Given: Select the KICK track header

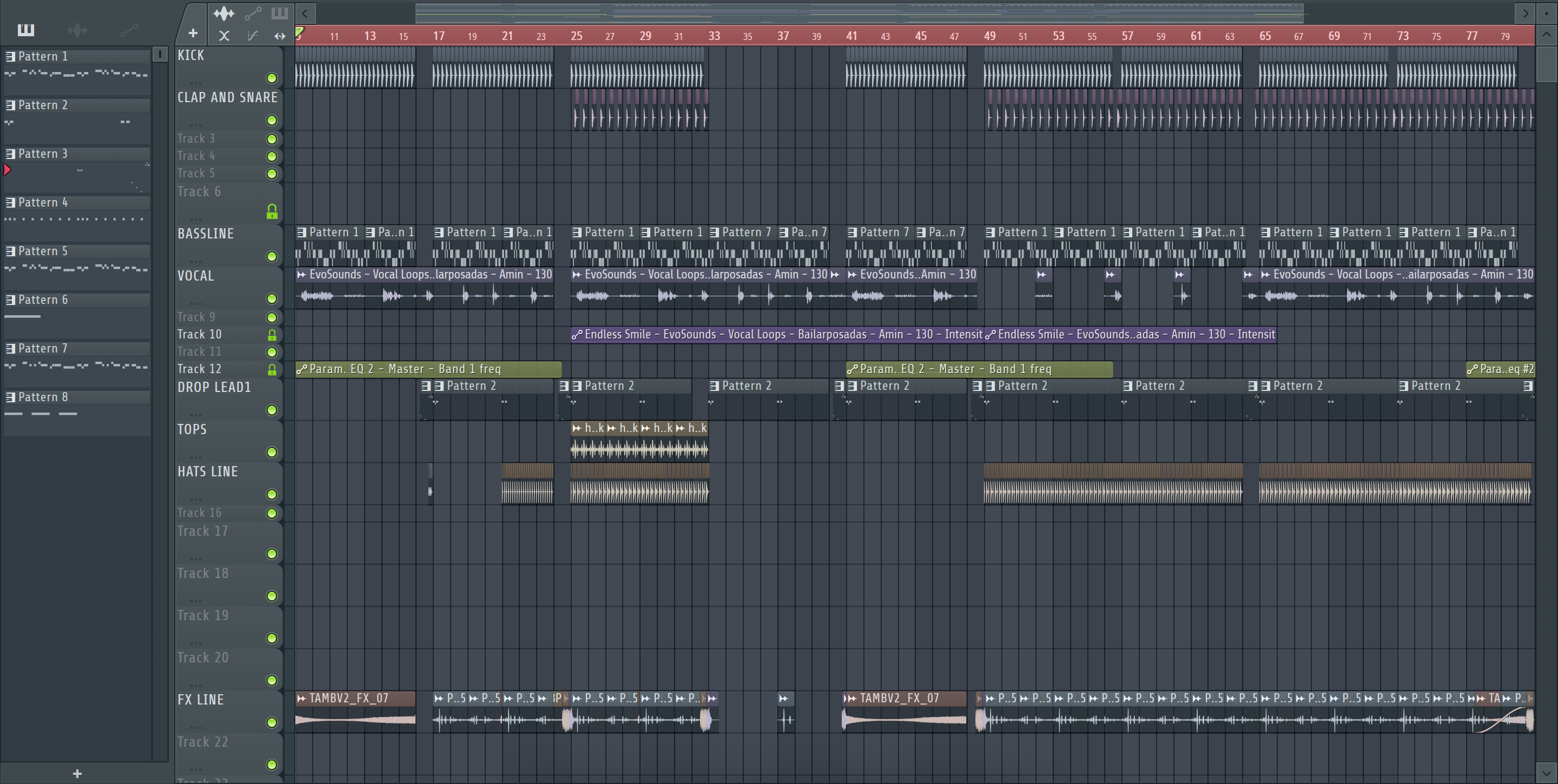Looking at the screenshot, I should [229, 67].
